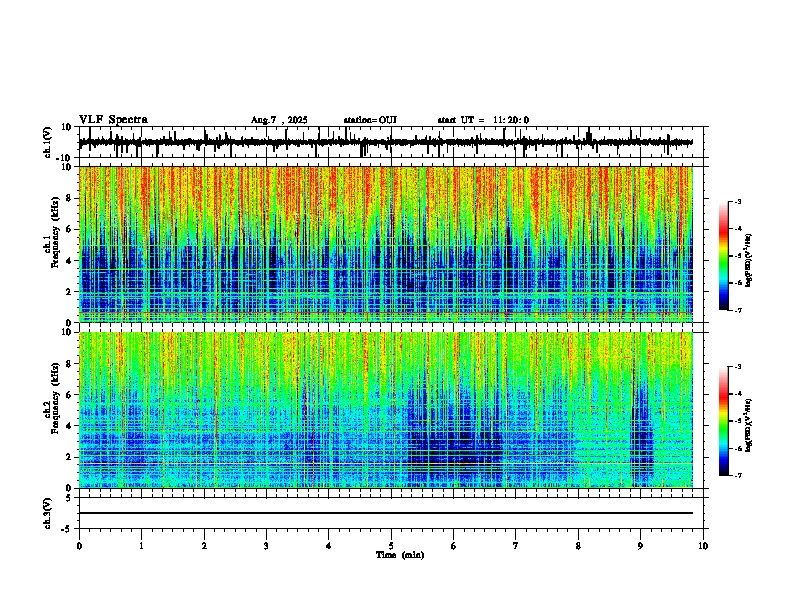Click time axis tick label "6"
This screenshot has height=612, width=792.
[454, 546]
